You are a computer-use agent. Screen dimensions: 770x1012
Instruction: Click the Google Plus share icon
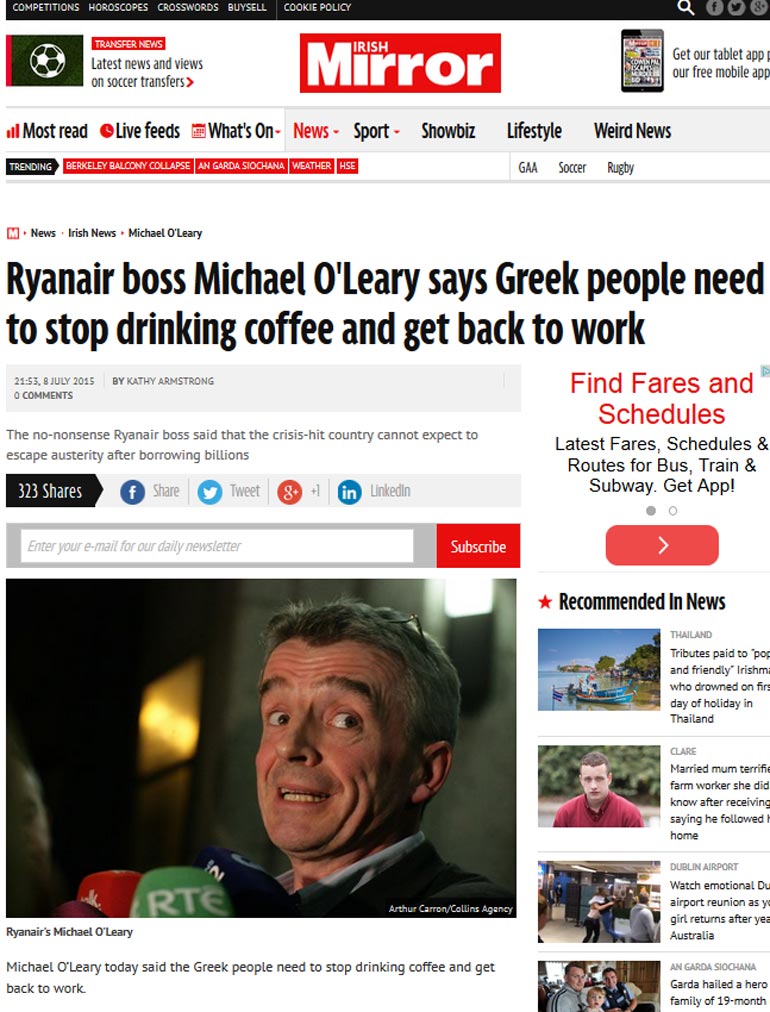point(290,492)
